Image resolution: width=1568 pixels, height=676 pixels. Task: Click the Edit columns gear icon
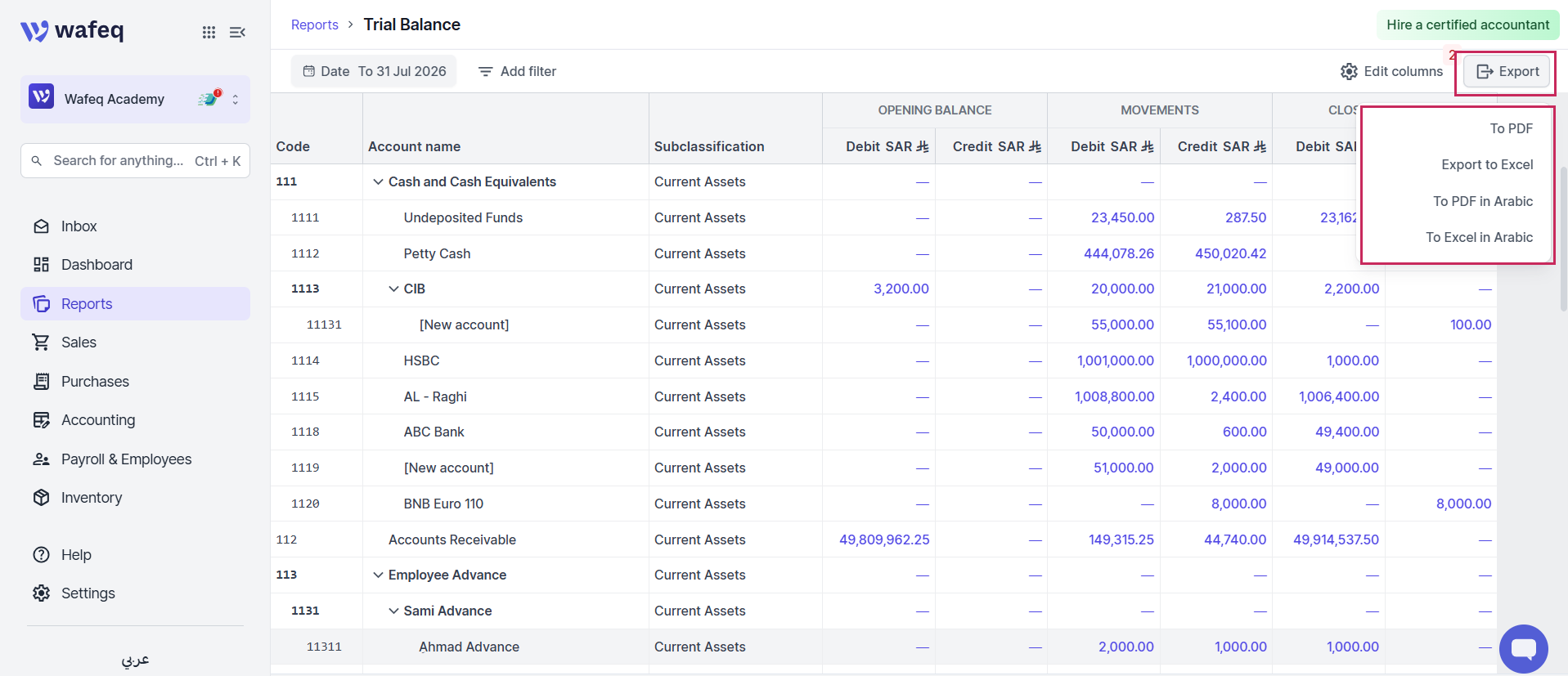[x=1349, y=72]
